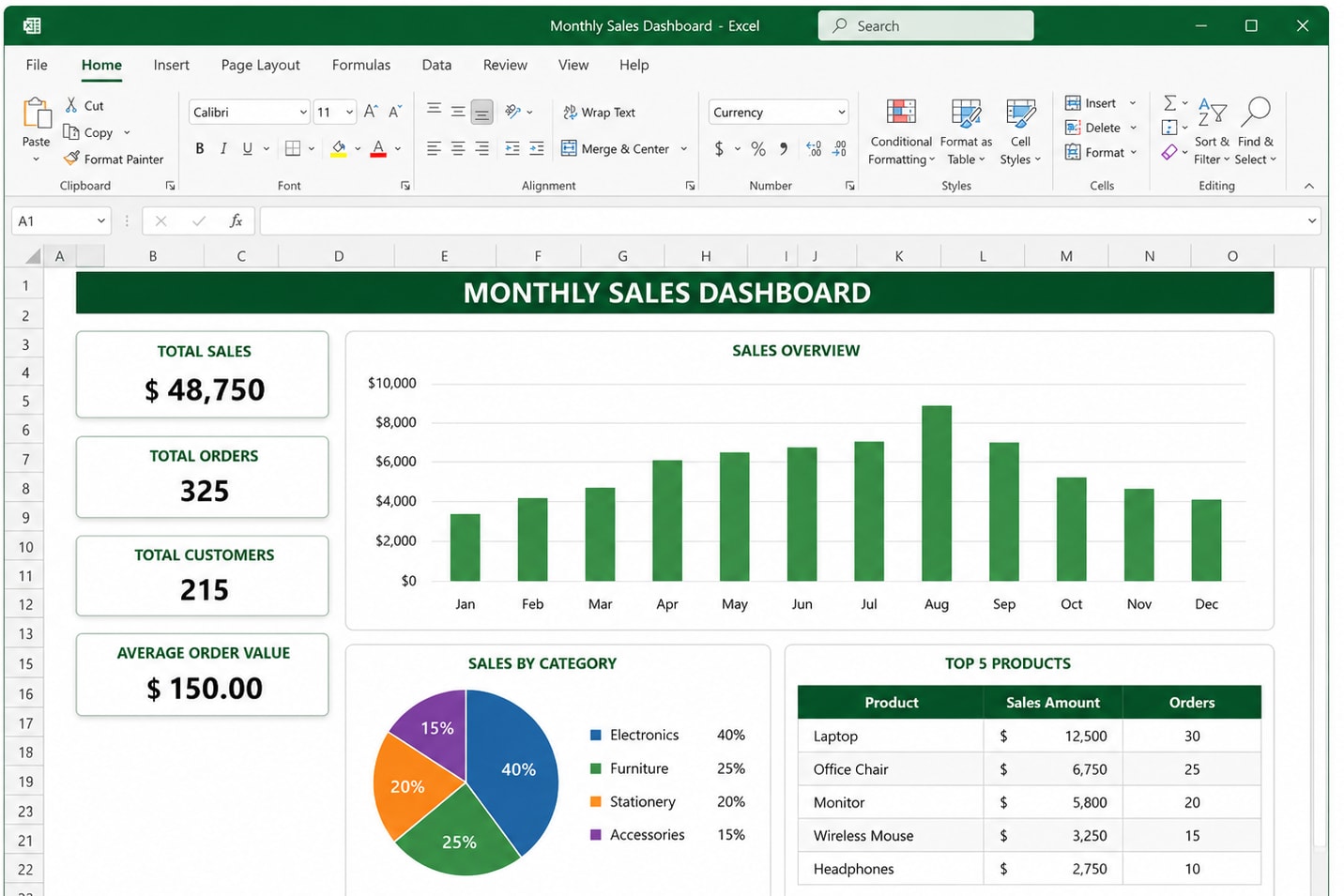
Task: Switch to the Insert tab
Action: 171,65
